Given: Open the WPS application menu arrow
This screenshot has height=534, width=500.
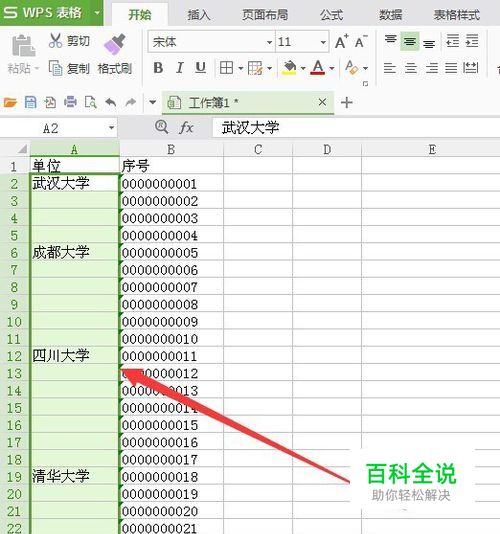Looking at the screenshot, I should 97,13.
